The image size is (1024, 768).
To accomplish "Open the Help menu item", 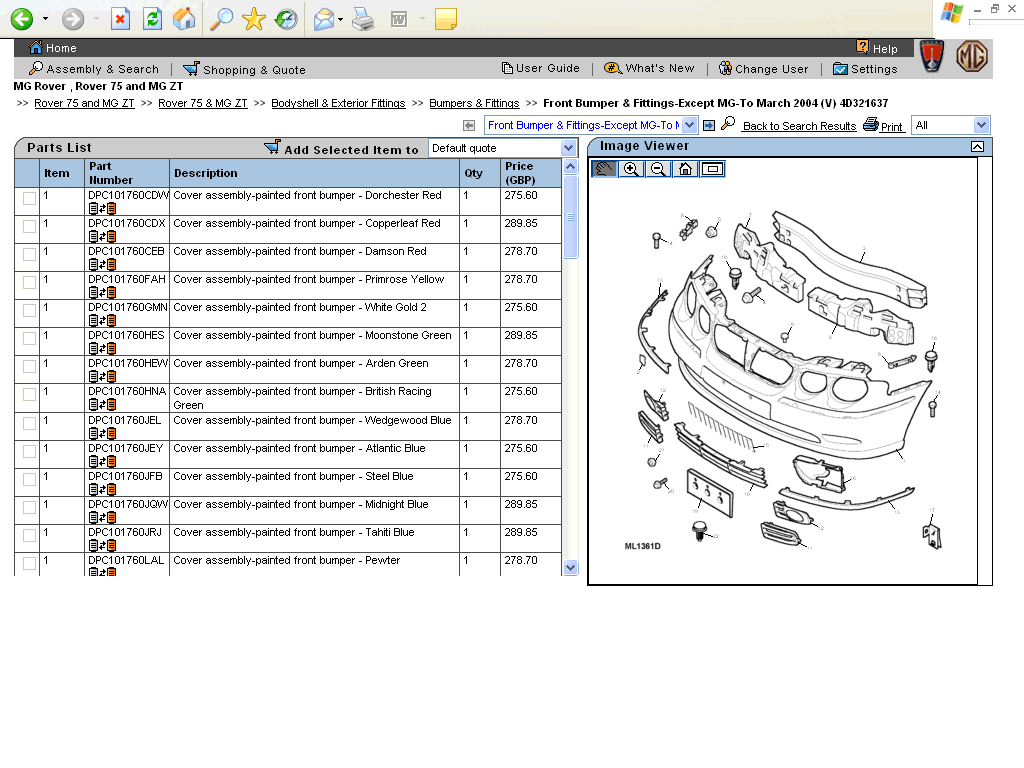I will 877,48.
